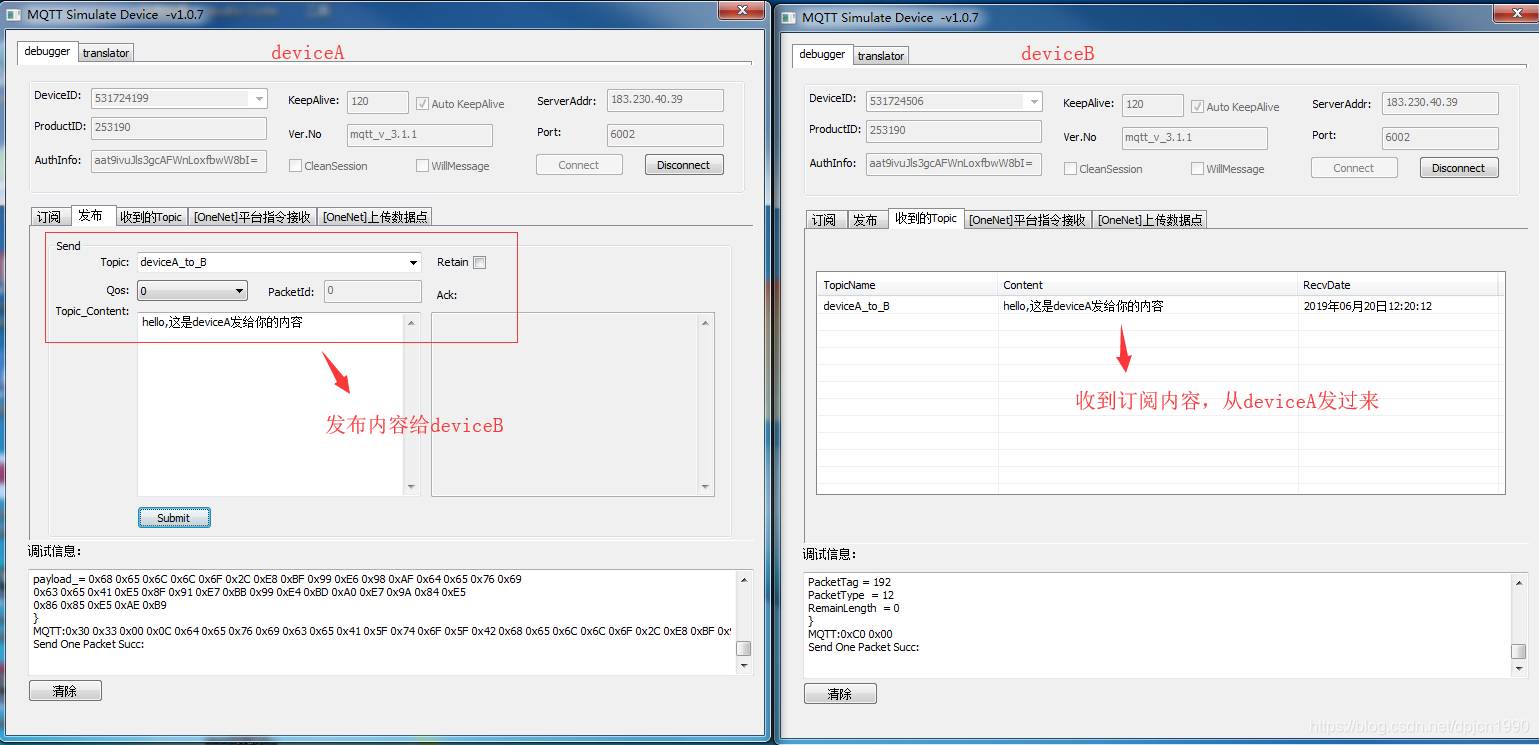Toggle CleanSession checkbox in deviceB window
Screen dimensions: 1539x745
[x=1070, y=168]
